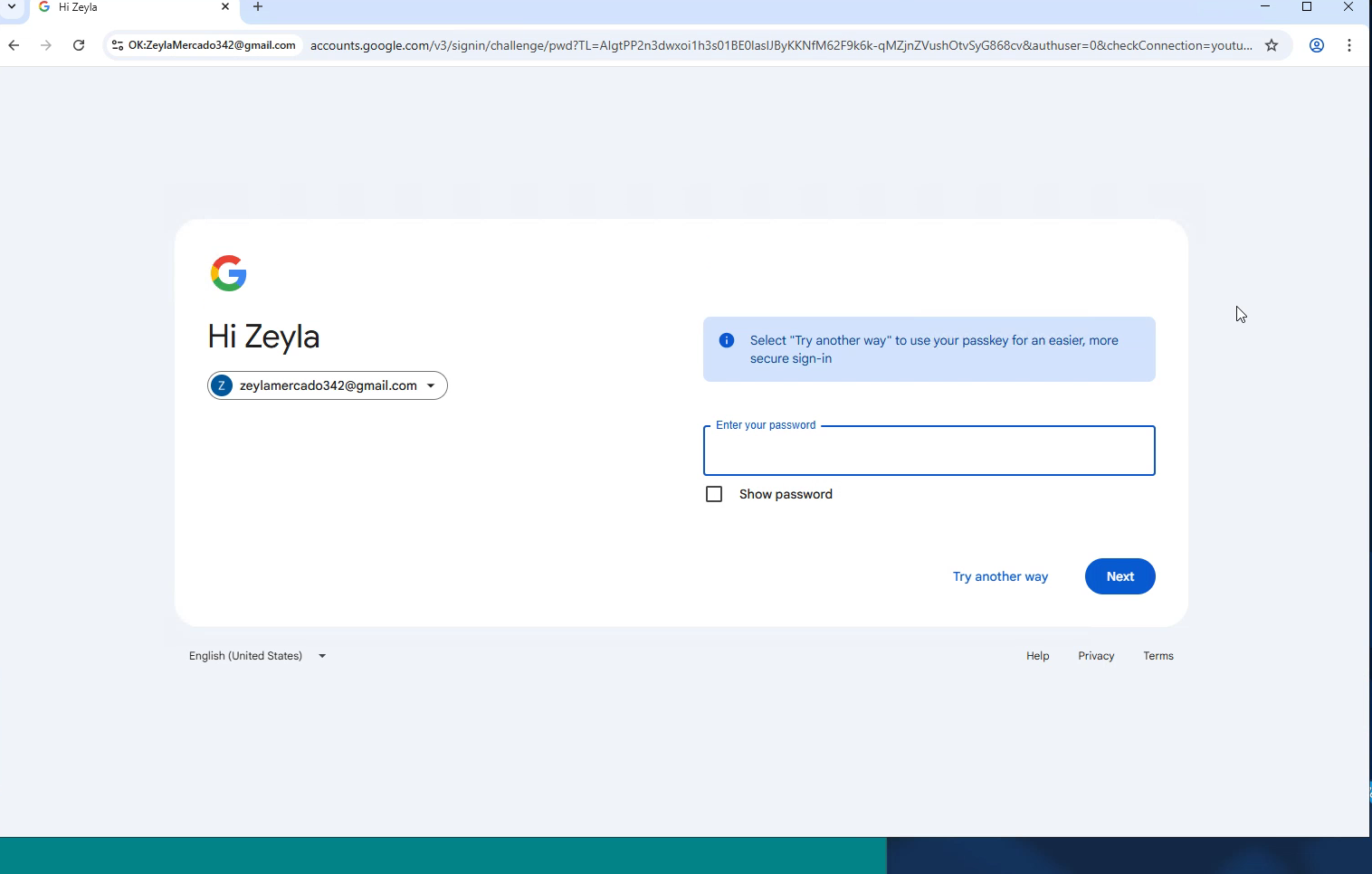
Task: Open the Chrome three-dot menu
Action: coord(1349,45)
